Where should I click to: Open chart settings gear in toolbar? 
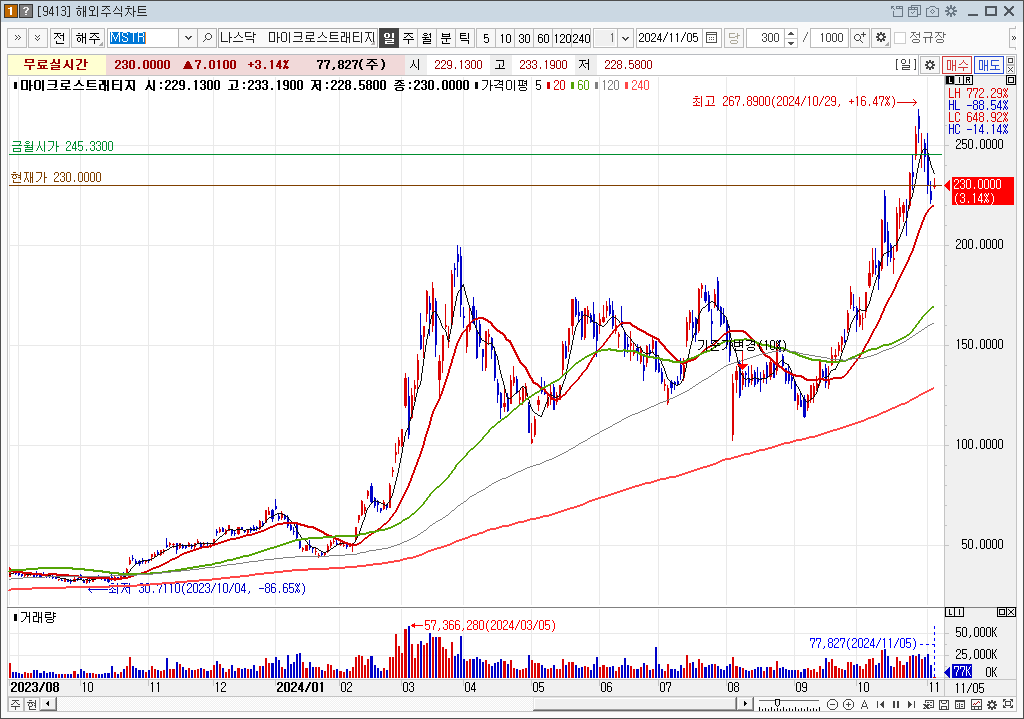pos(880,38)
